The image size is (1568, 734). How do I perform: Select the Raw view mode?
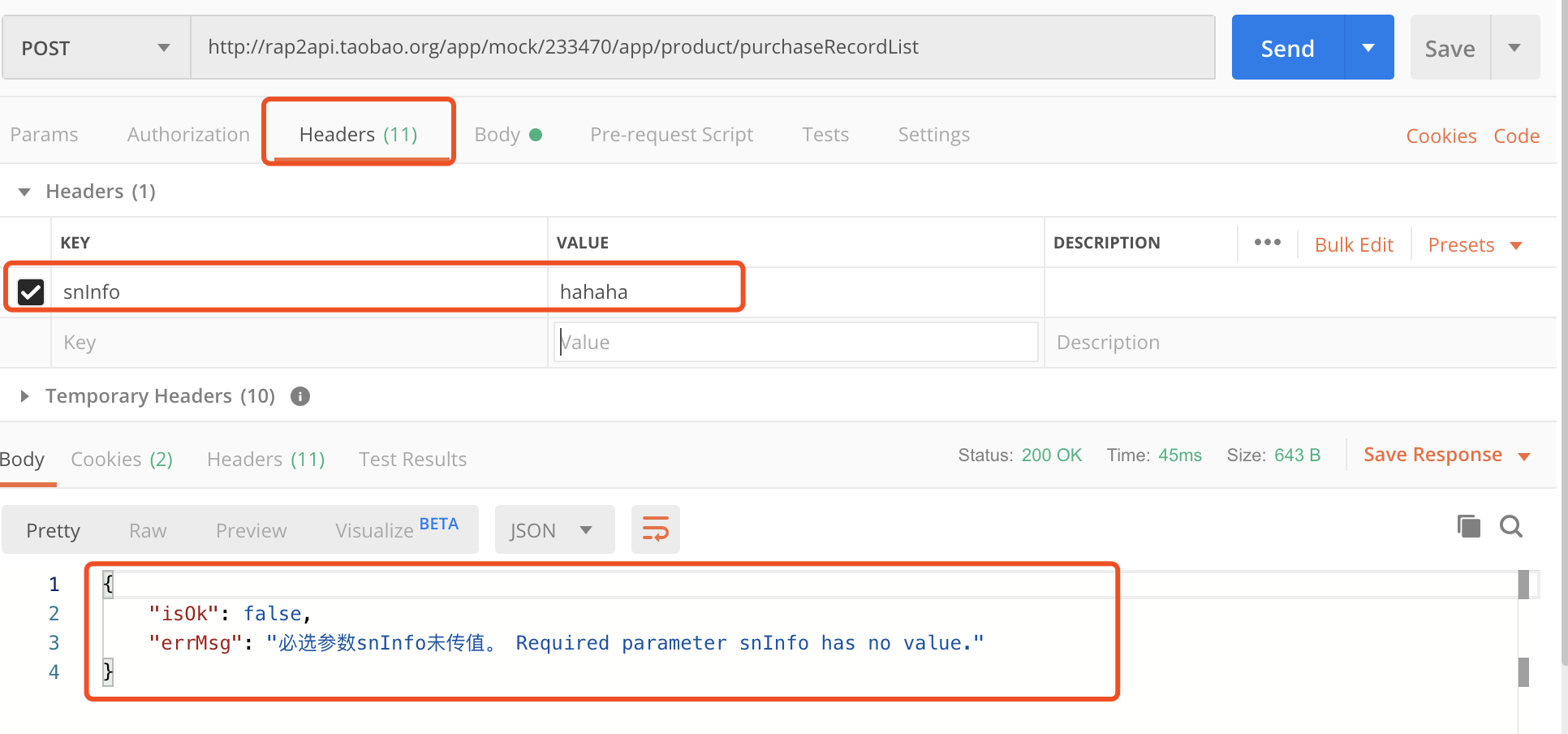coord(148,530)
